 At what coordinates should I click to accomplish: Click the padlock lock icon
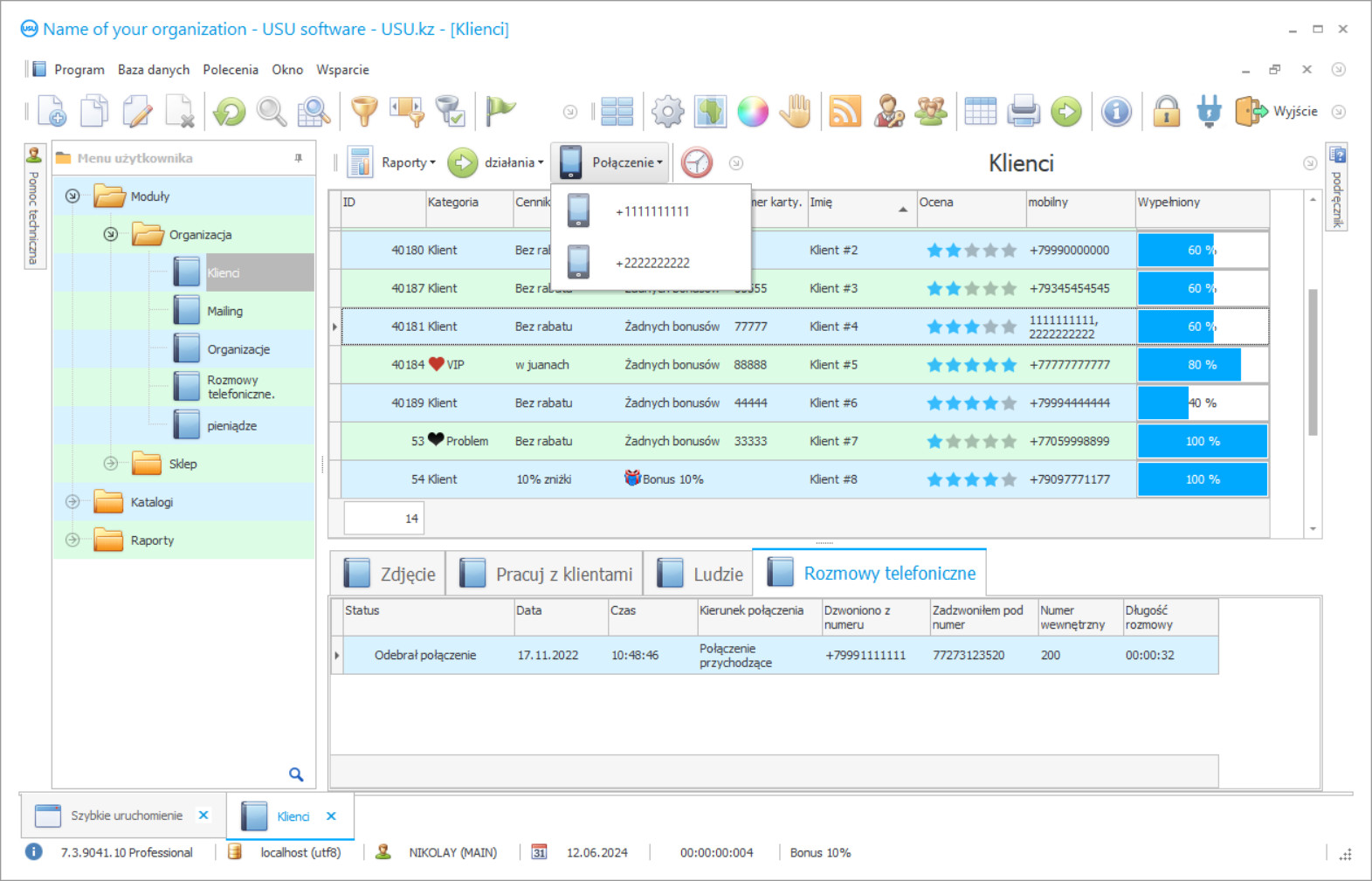click(1166, 112)
